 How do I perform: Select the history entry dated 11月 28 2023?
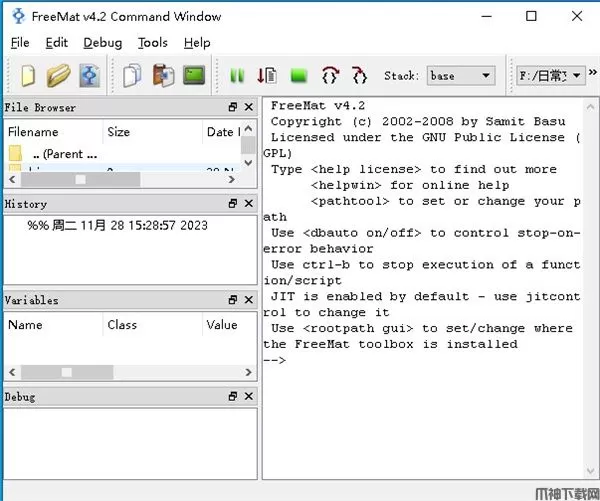pos(117,225)
